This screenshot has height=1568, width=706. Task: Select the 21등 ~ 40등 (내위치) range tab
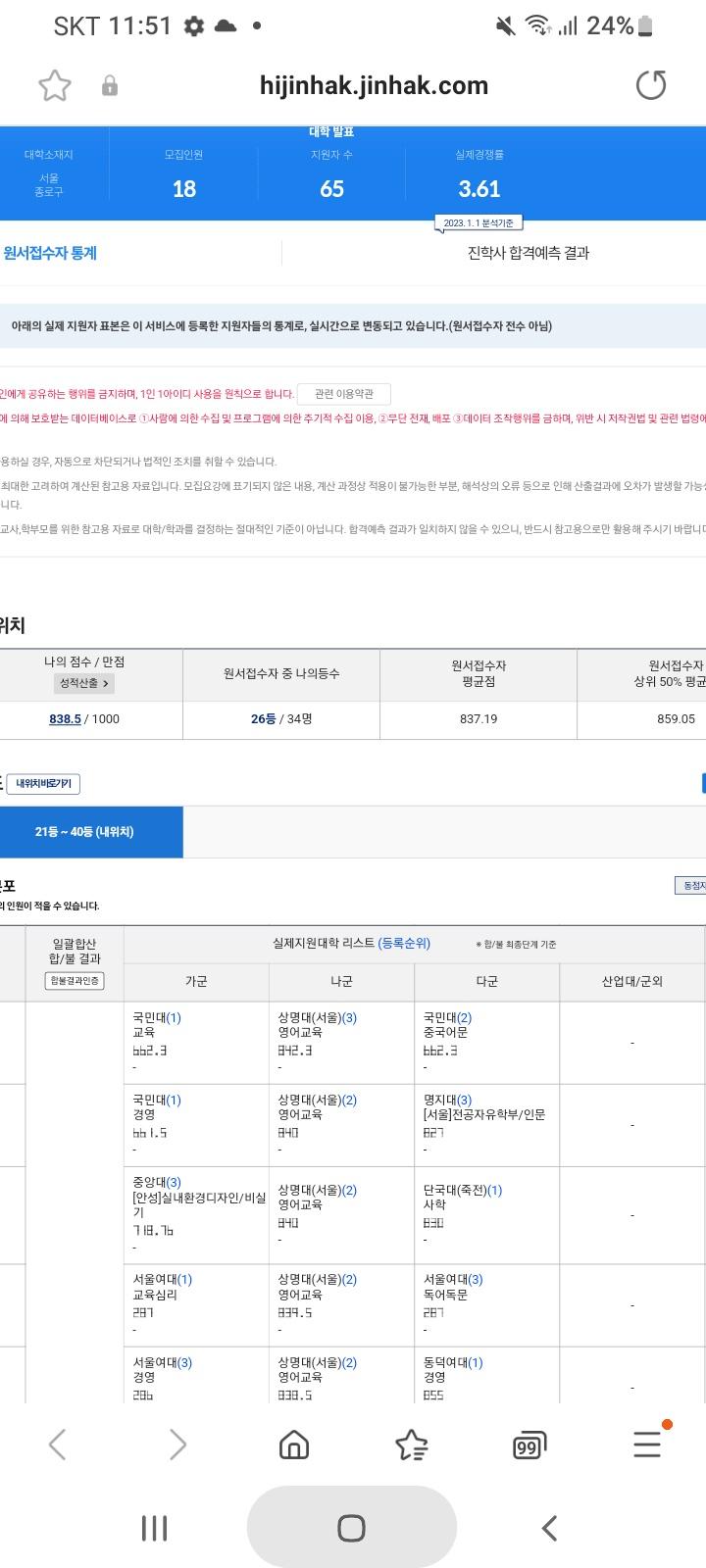(85, 832)
